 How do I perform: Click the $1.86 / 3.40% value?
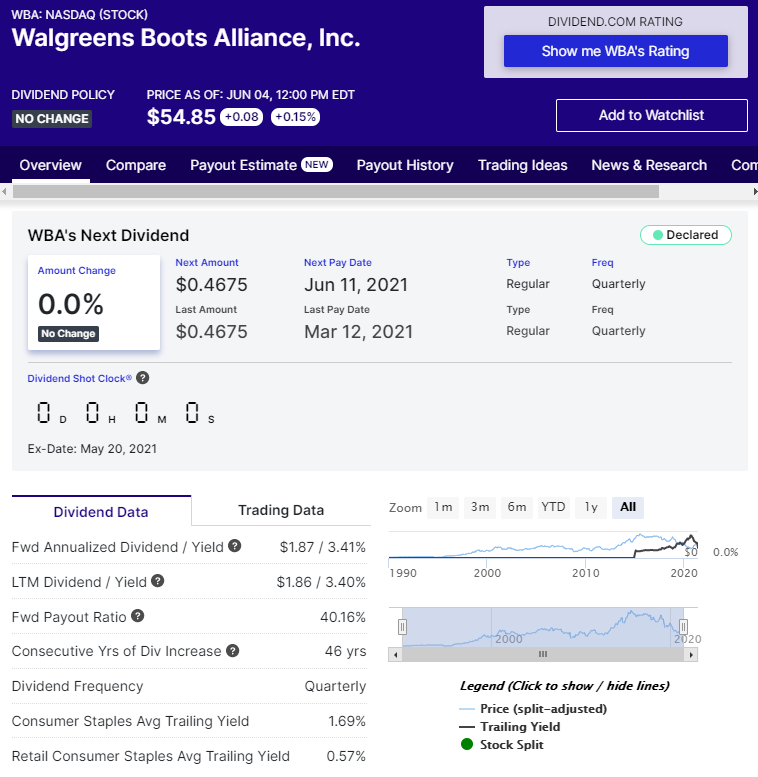321,582
